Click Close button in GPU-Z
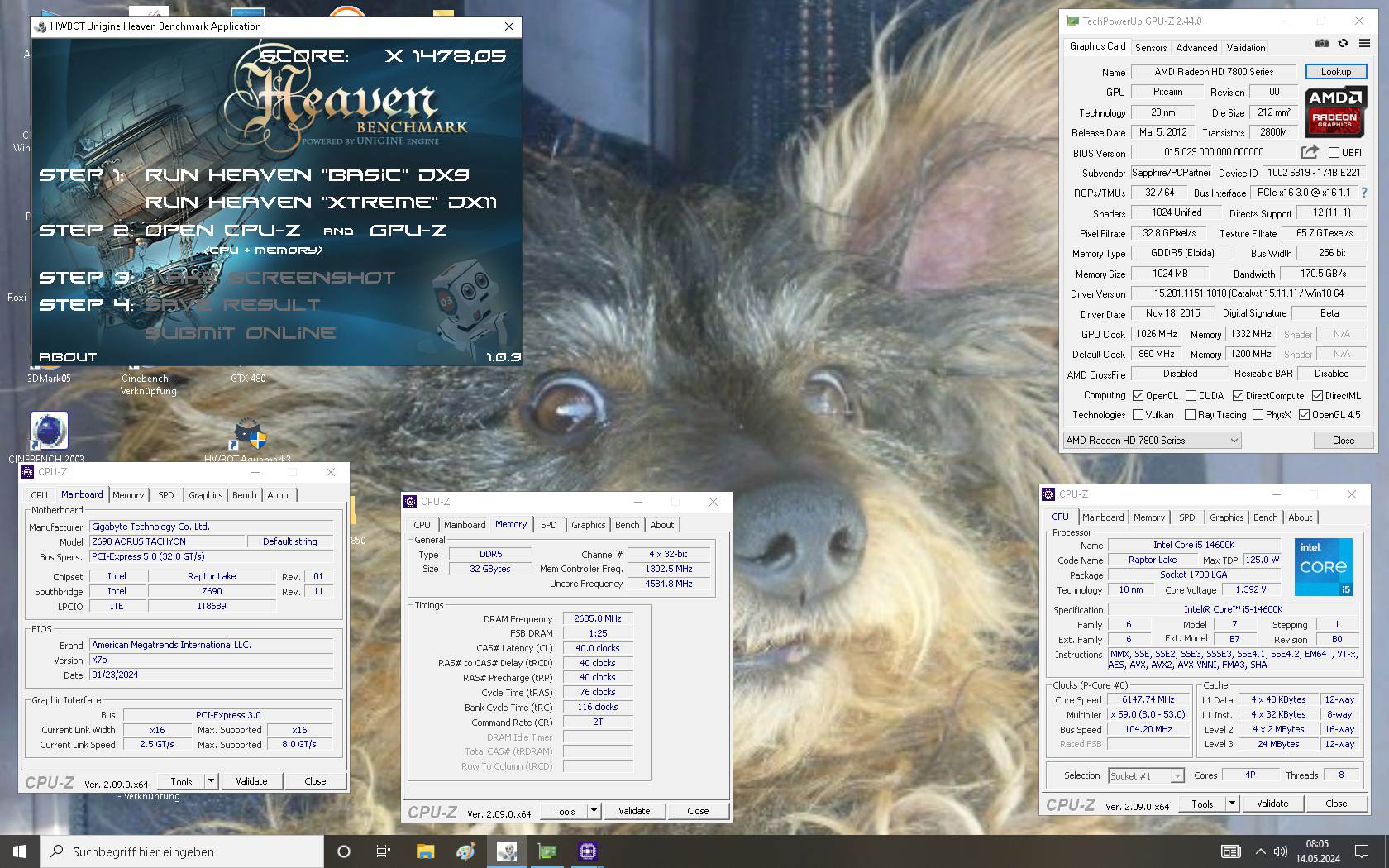 pos(1344,441)
